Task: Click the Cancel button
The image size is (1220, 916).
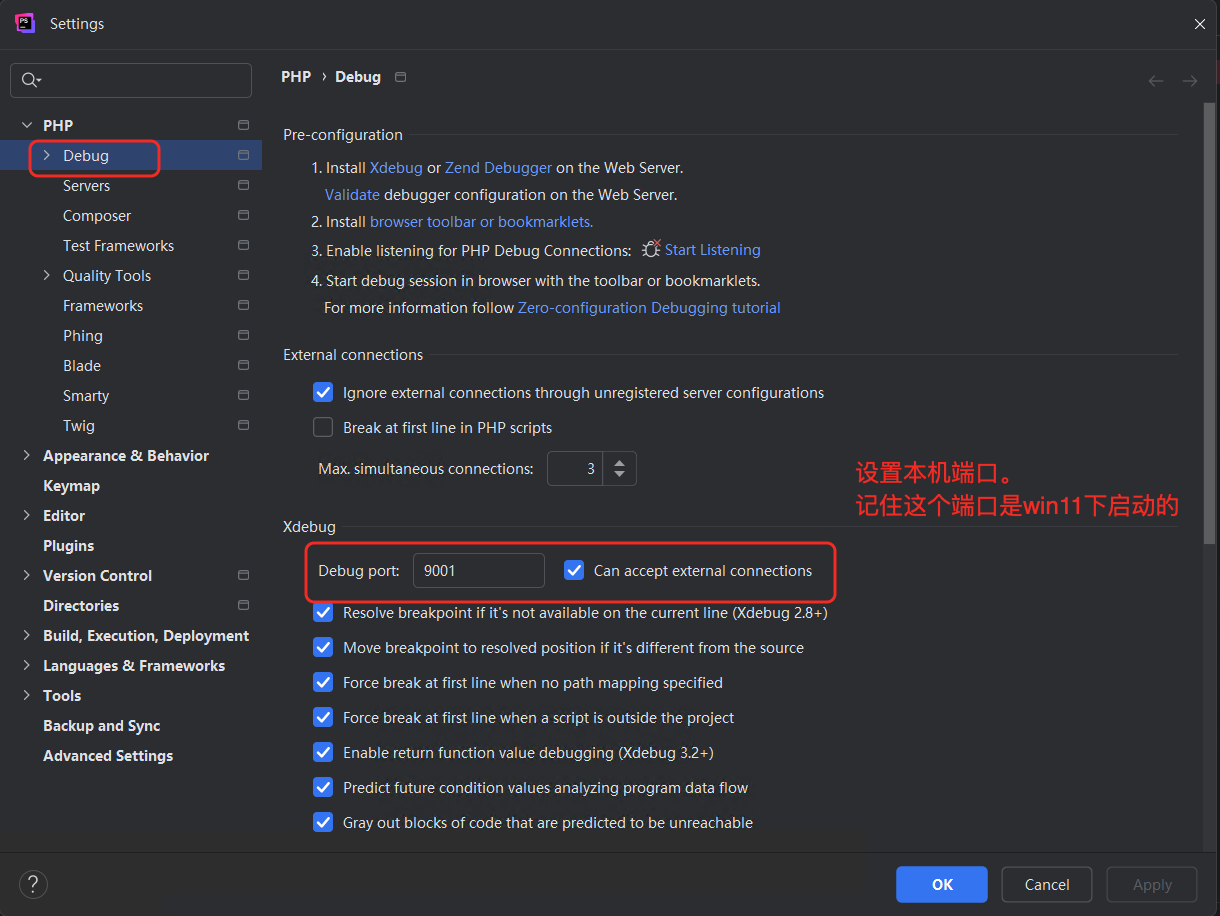Action: click(1047, 884)
